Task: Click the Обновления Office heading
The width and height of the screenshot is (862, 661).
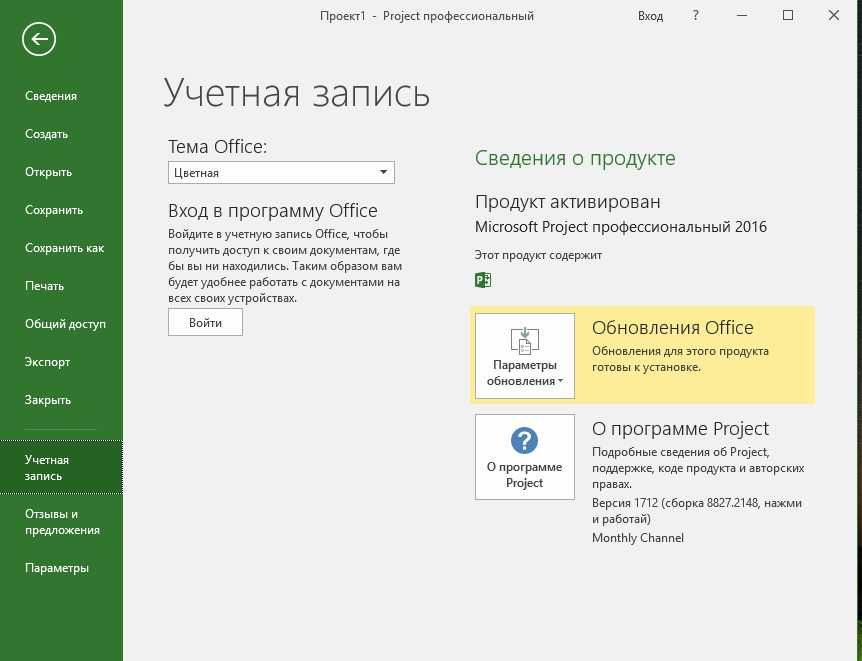Action: [x=672, y=328]
